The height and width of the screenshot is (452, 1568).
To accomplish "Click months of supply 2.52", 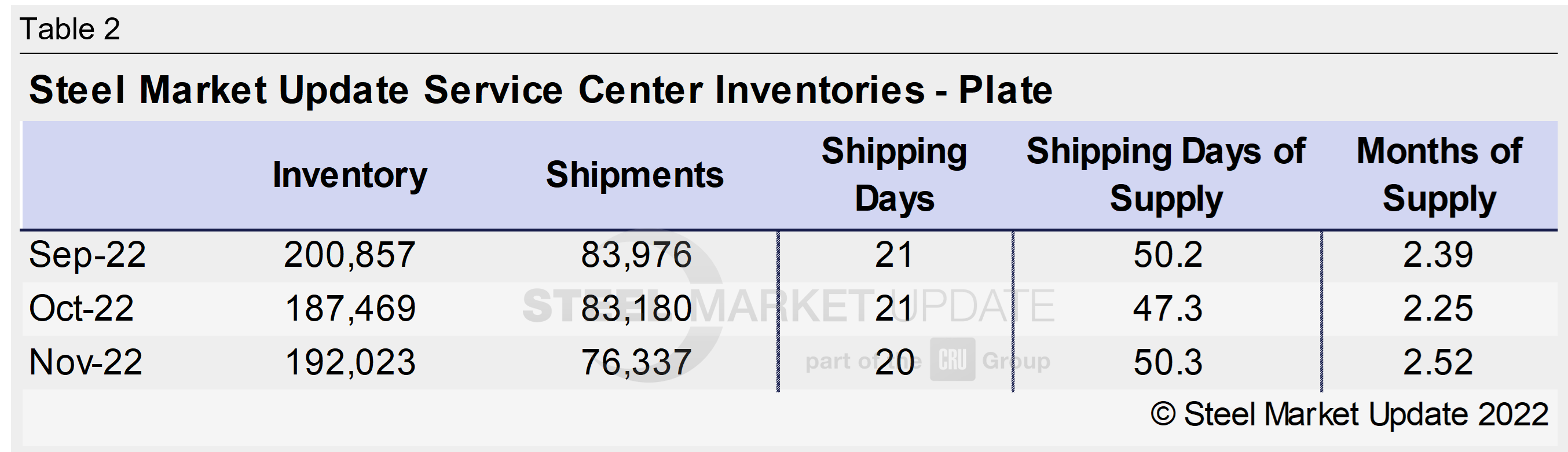I will pyautogui.click(x=1438, y=362).
